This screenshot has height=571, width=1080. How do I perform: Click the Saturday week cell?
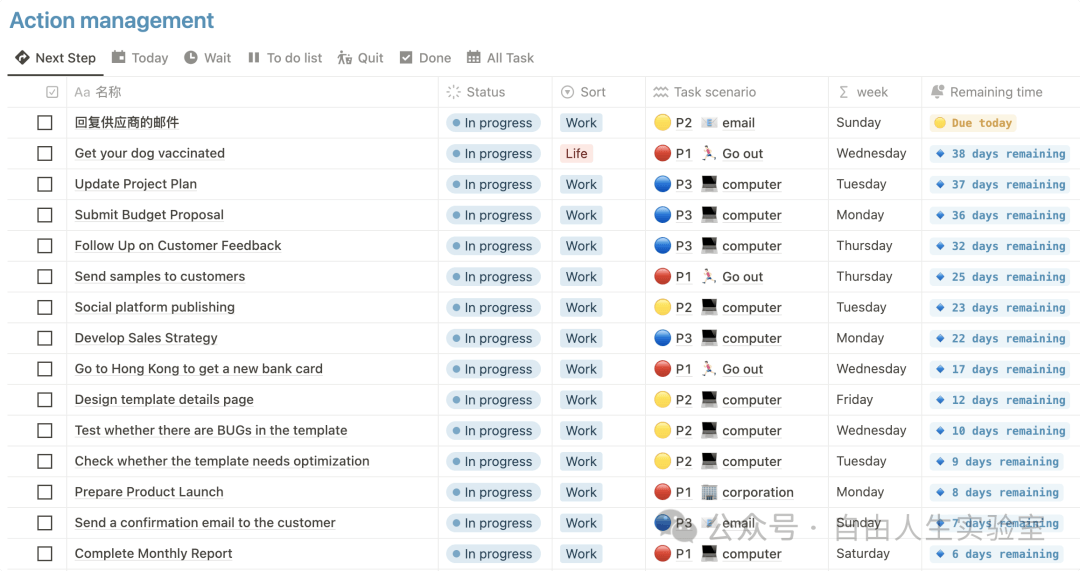862,553
